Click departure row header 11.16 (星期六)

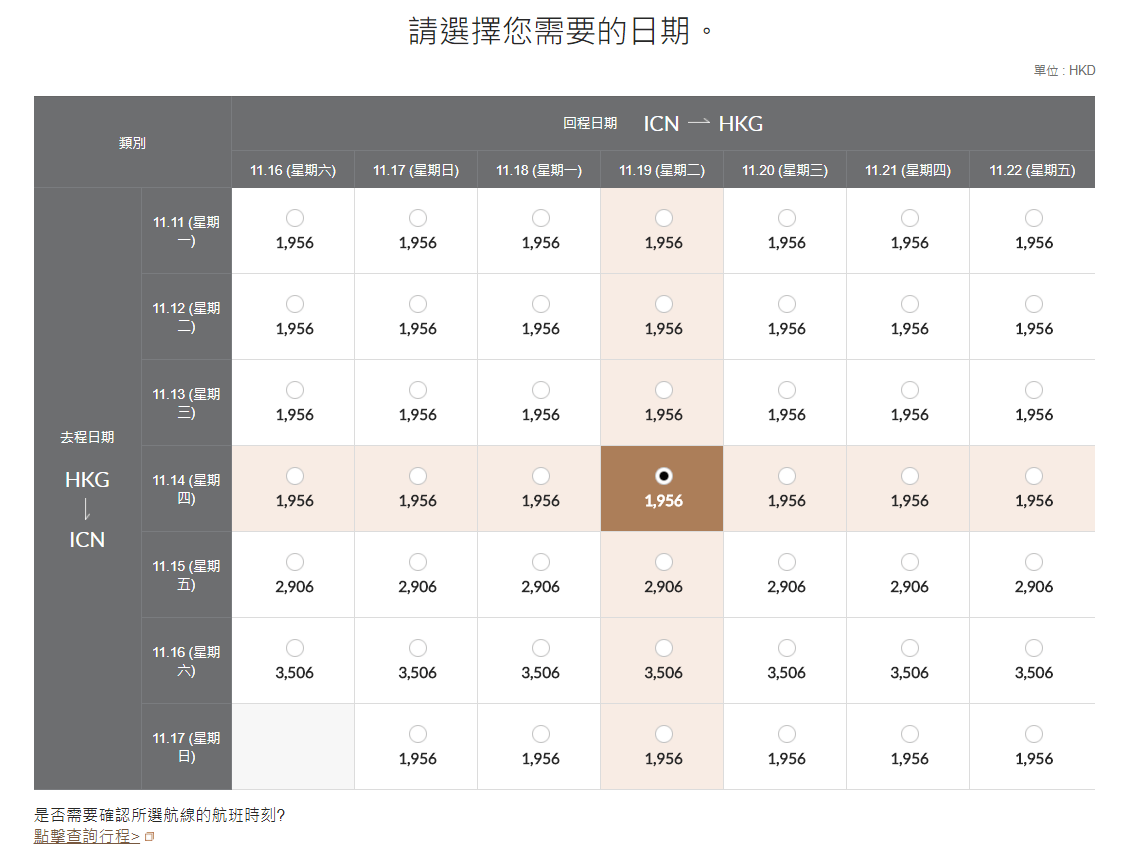tap(186, 662)
